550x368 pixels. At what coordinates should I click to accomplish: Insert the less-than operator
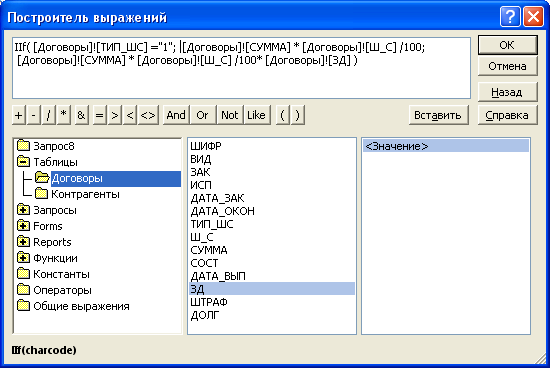coord(130,115)
